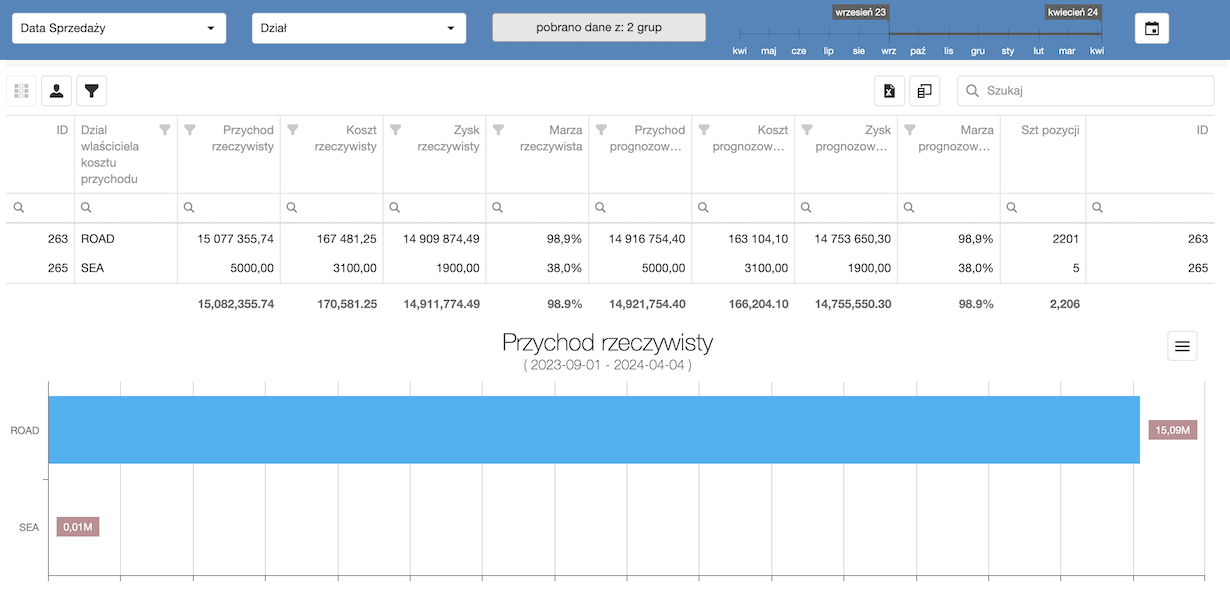Viewport: 1230px width, 600px height.
Task: Click the user person icon button
Action: coord(57,91)
